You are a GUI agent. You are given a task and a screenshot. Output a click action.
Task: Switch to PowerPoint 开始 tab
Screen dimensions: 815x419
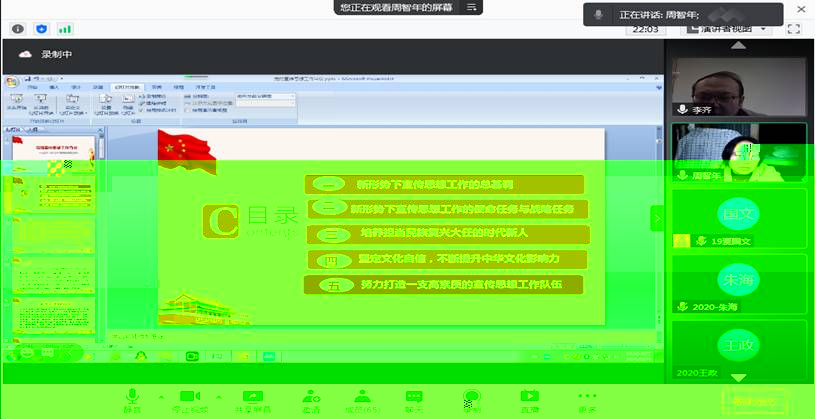32,87
